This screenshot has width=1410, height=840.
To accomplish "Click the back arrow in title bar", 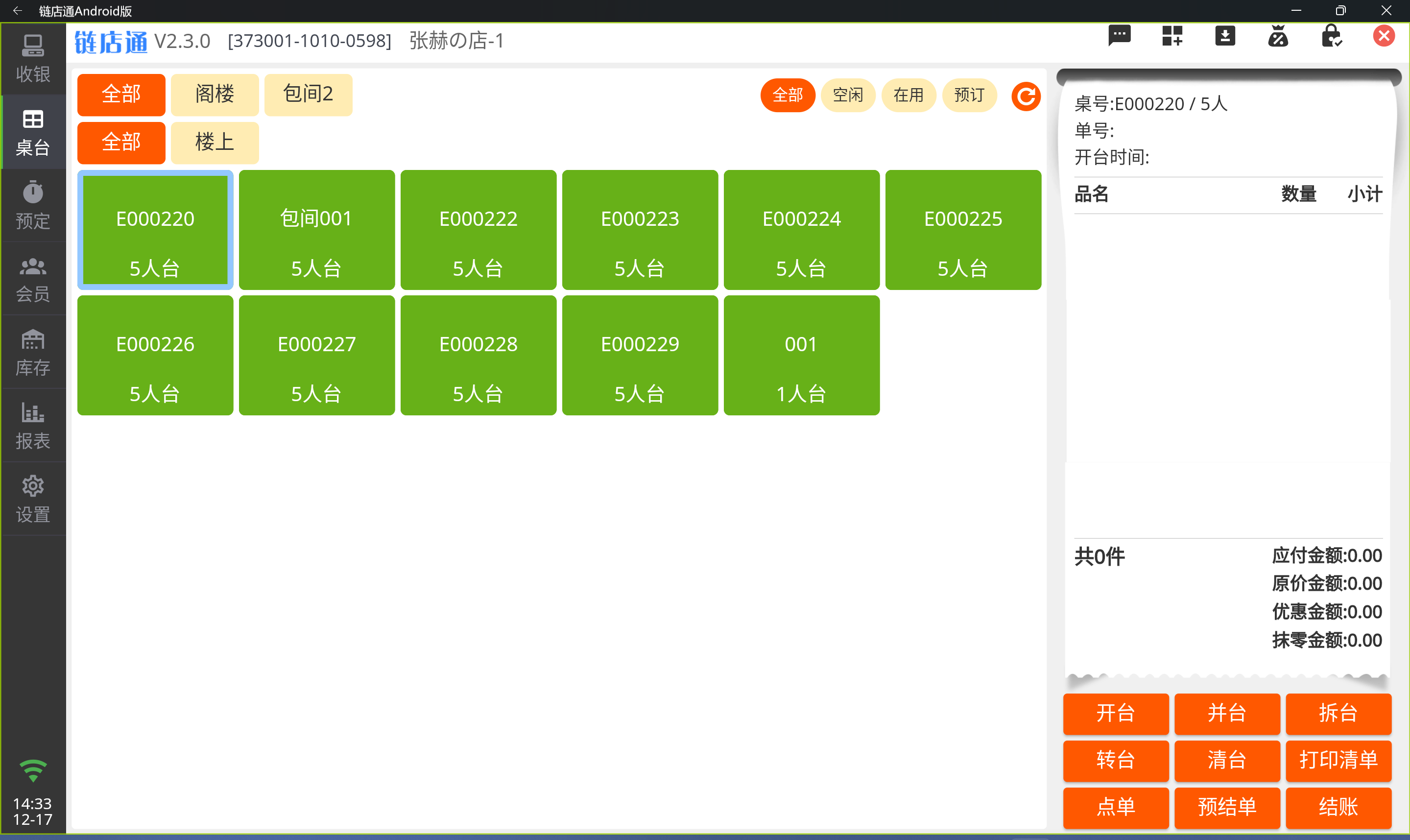I will coord(18,11).
